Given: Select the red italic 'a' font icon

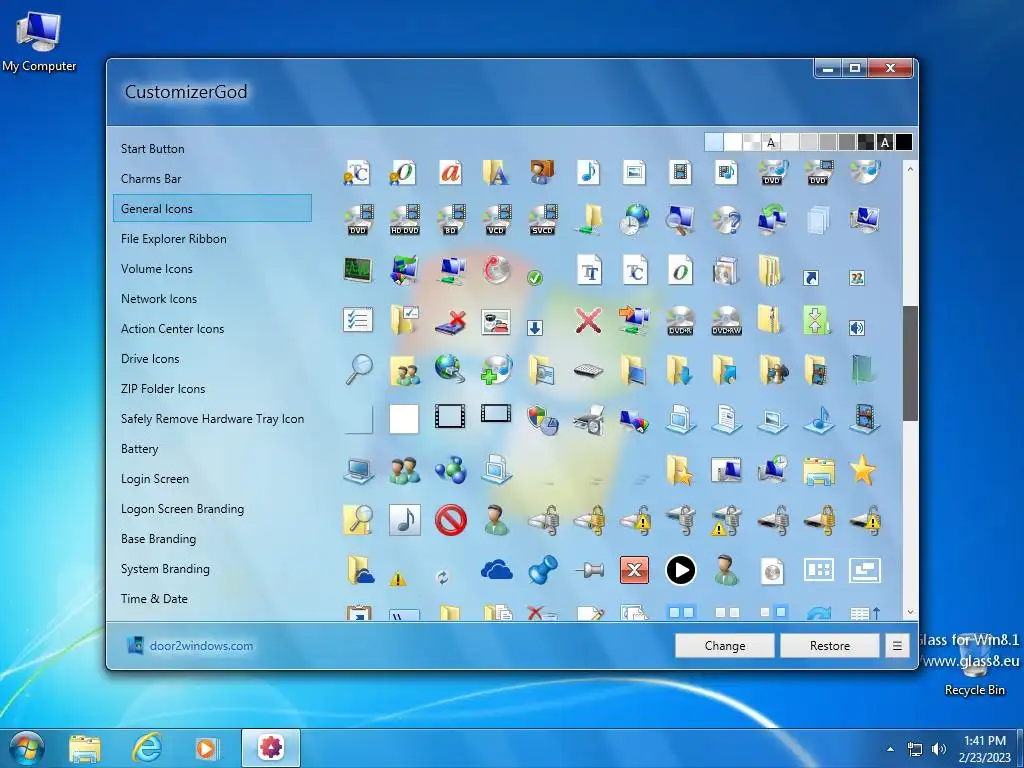Looking at the screenshot, I should [451, 172].
